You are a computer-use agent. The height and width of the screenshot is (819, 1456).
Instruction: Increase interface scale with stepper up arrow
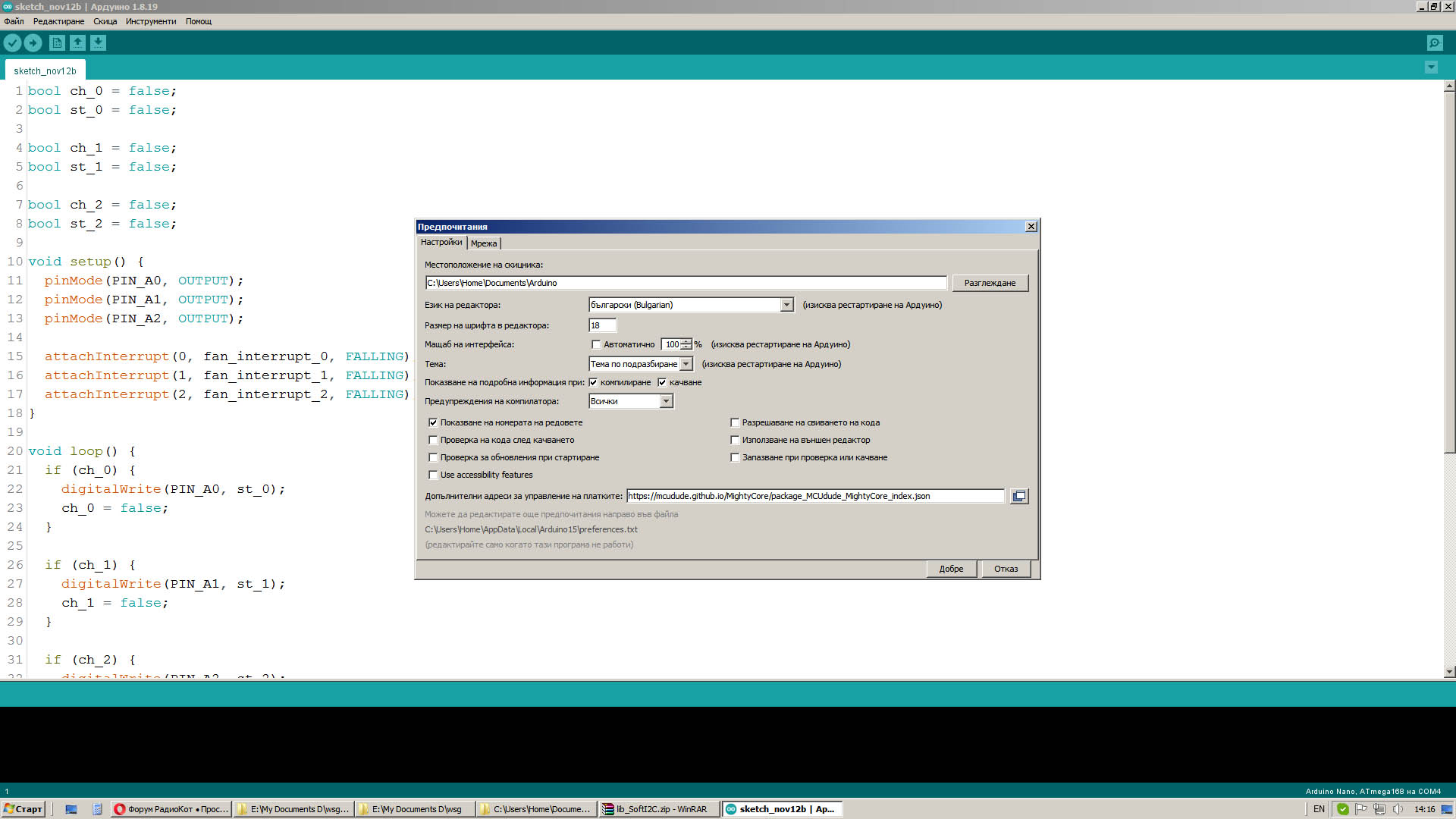pyautogui.click(x=686, y=341)
